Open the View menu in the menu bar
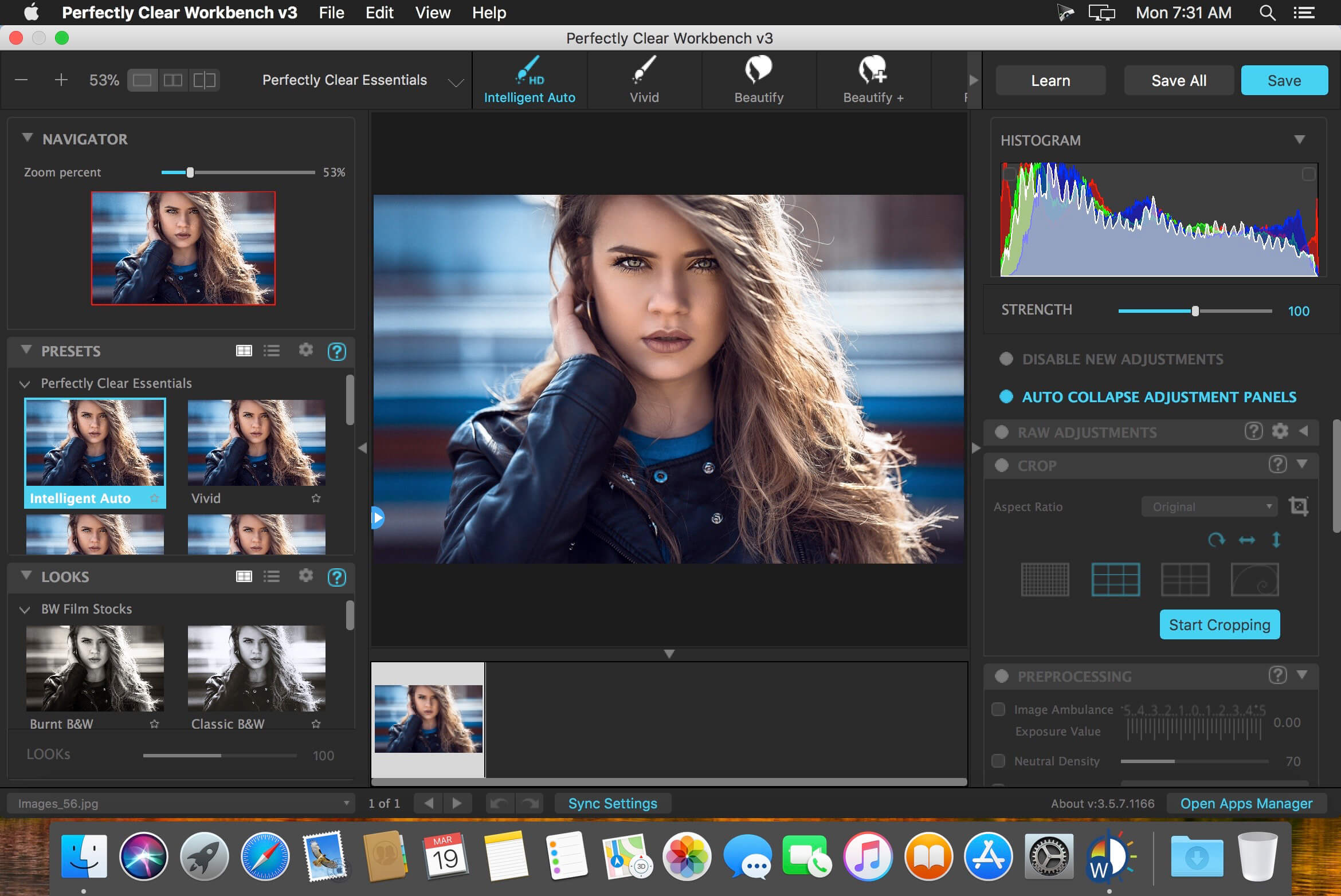The height and width of the screenshot is (896, 1341). pos(431,12)
